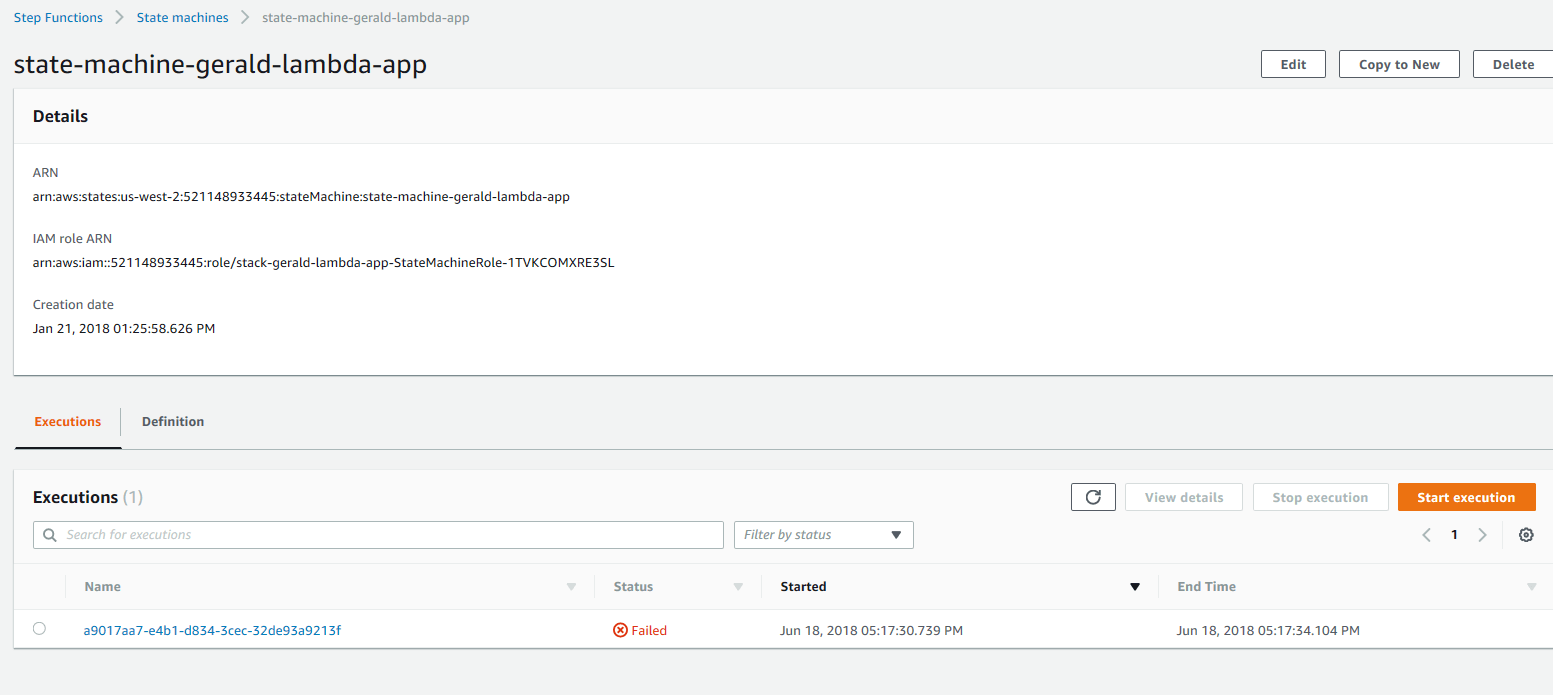Go to State machines breadcrumb
This screenshot has height=695, width=1553.
click(182, 18)
